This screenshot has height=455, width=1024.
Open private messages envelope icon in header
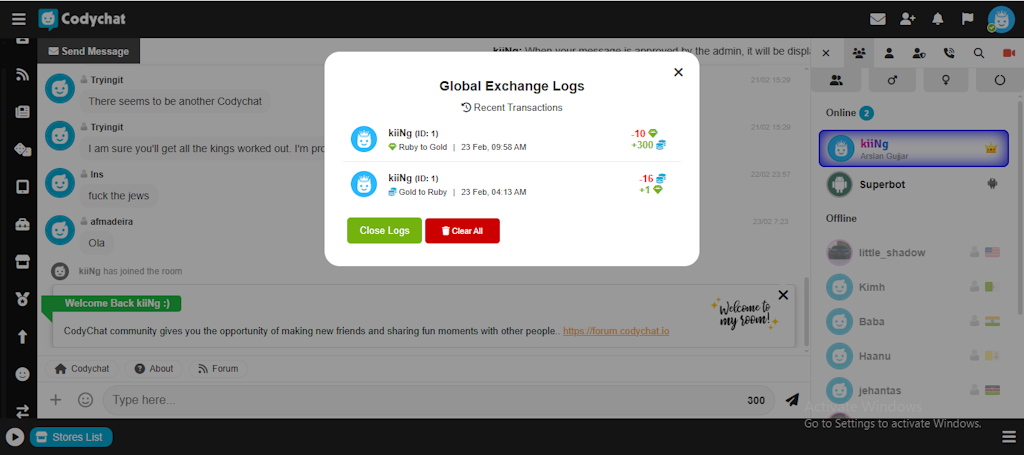click(878, 20)
